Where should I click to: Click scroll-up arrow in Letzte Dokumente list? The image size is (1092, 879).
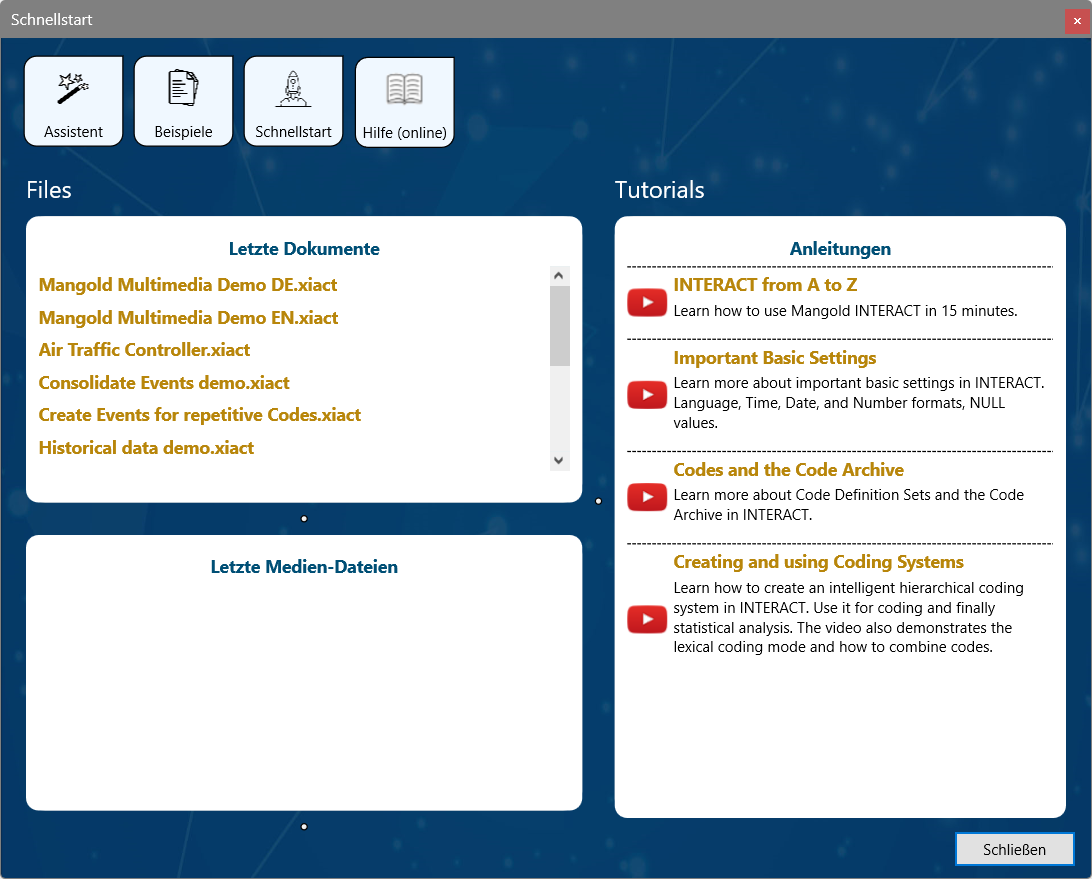click(x=559, y=276)
